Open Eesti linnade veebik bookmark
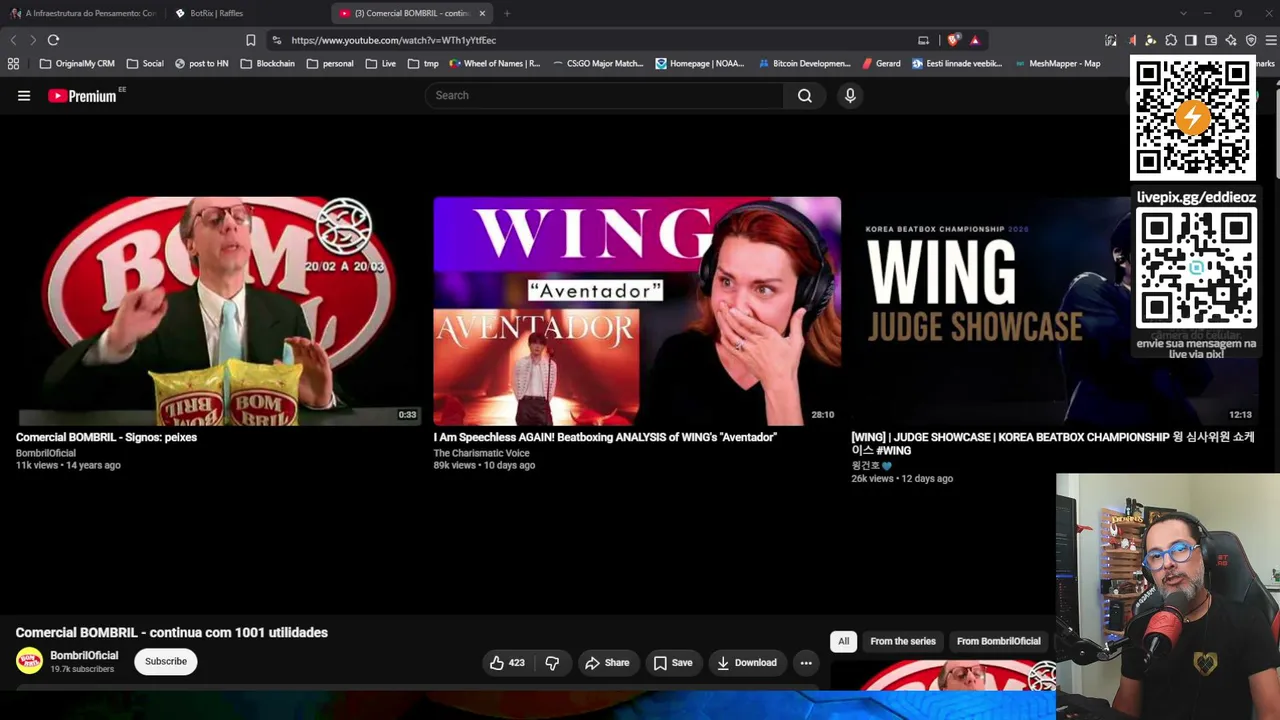The image size is (1280, 720). 957,63
